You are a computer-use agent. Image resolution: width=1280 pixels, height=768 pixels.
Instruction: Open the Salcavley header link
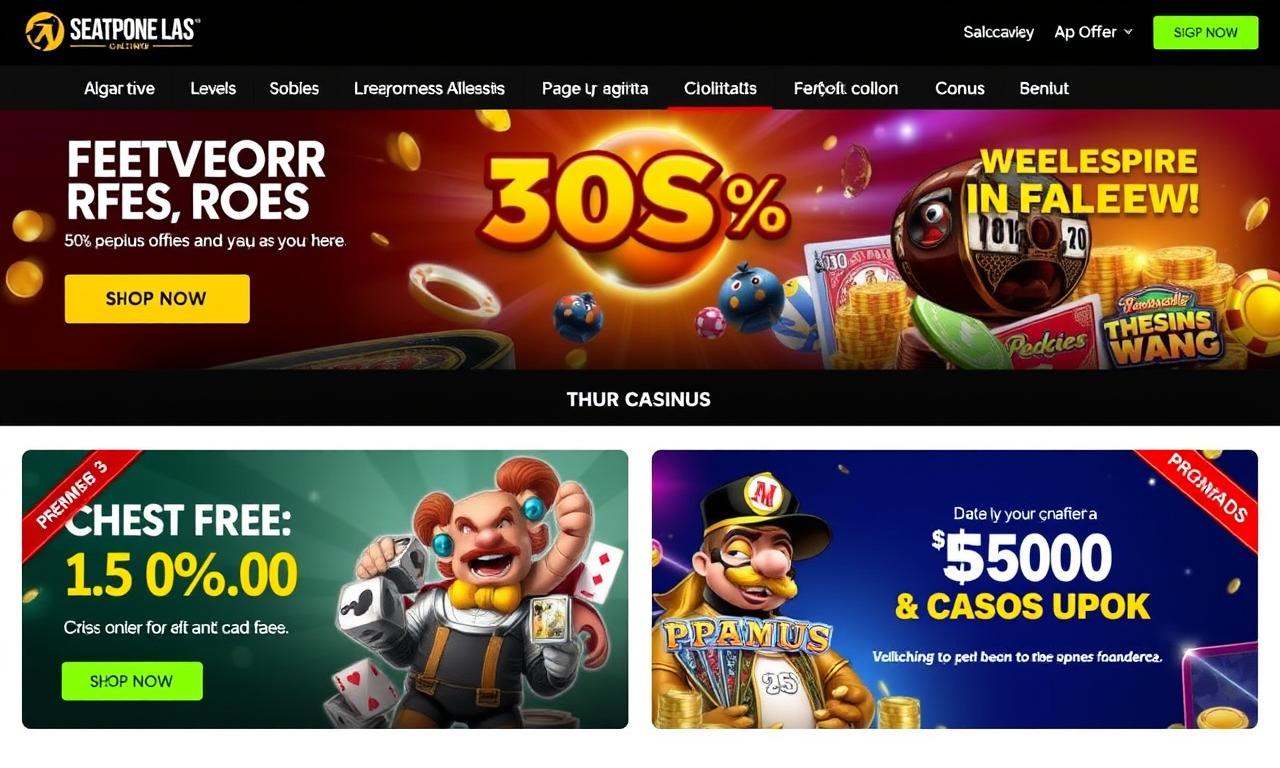[x=998, y=32]
